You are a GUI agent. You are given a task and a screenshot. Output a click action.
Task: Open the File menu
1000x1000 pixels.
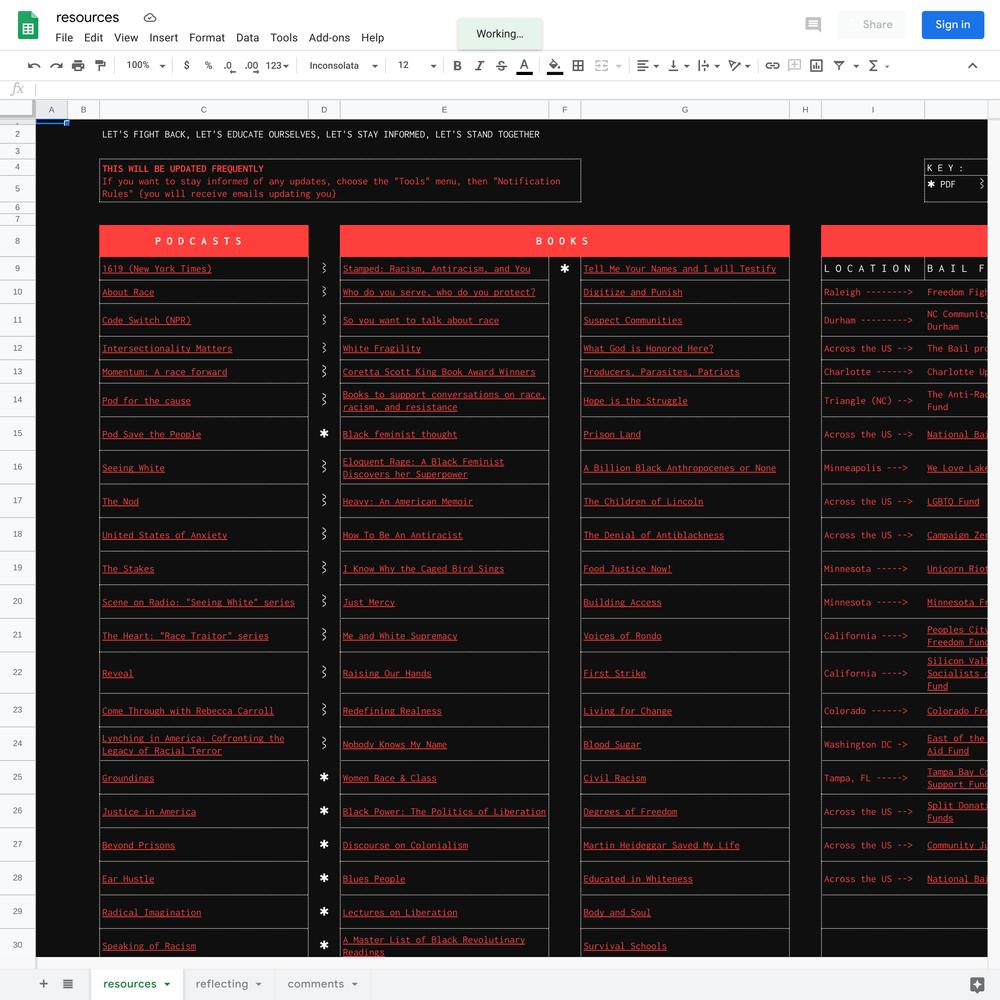64,38
